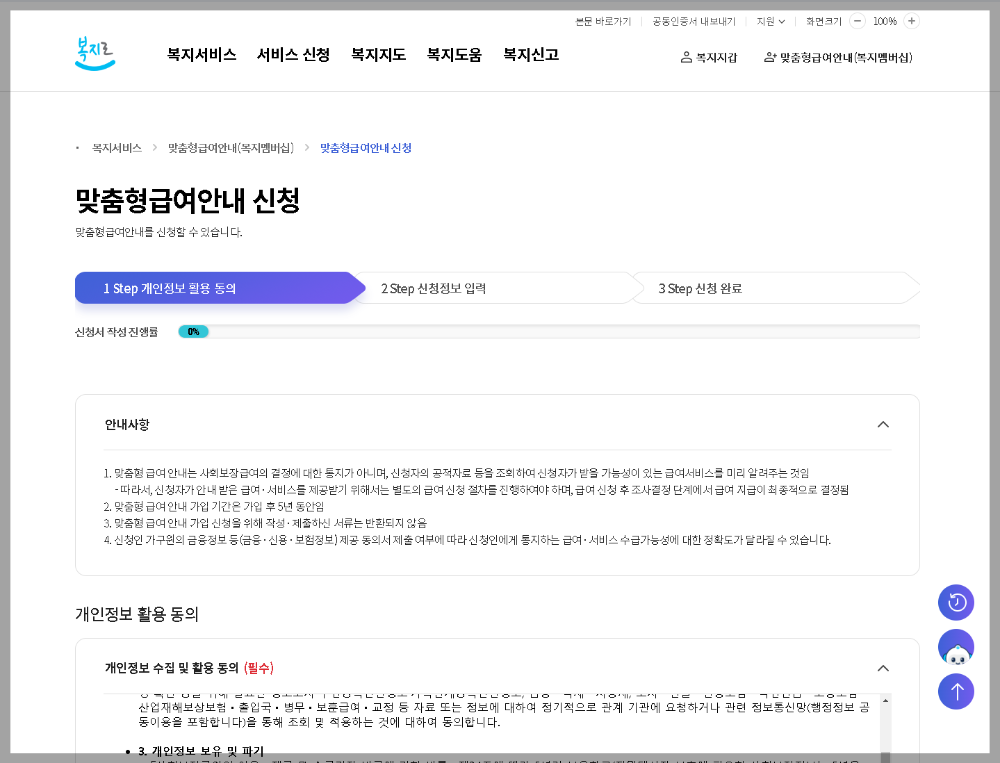The image size is (1000, 763).
Task: Collapse 개인정보 수집 및 활용 동의 section
Action: 883,668
